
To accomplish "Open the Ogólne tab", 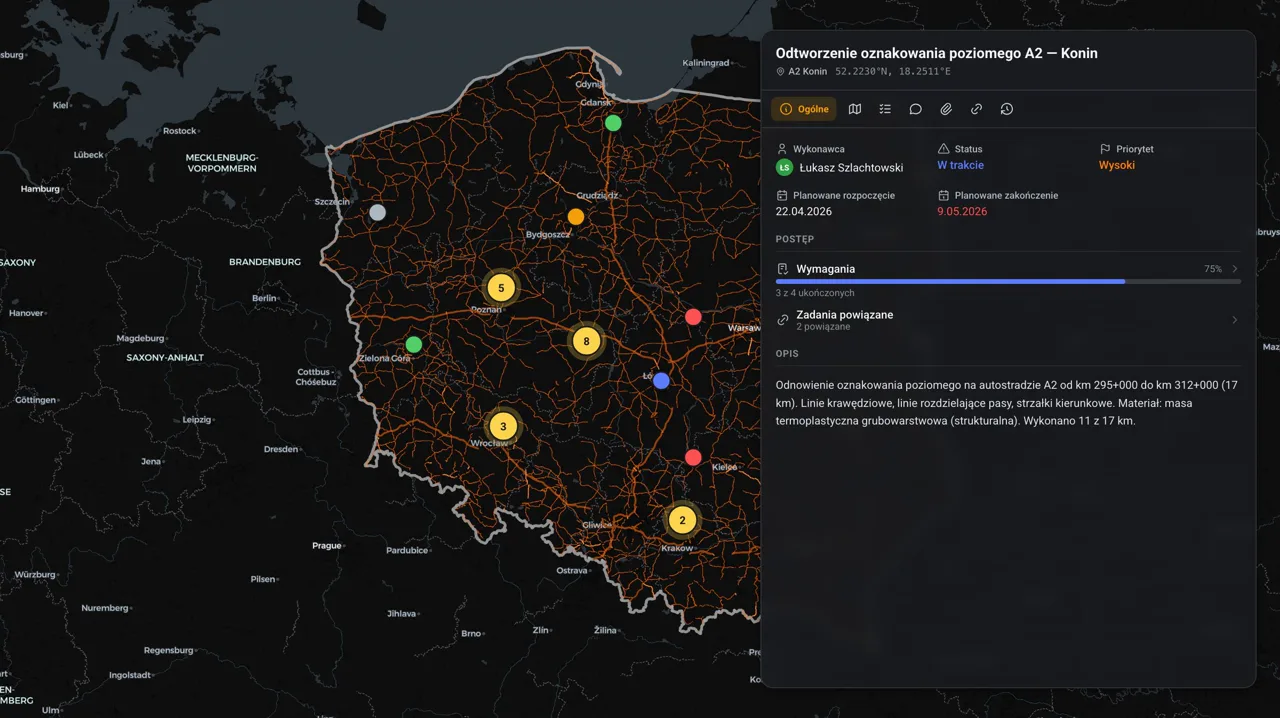I will point(804,109).
